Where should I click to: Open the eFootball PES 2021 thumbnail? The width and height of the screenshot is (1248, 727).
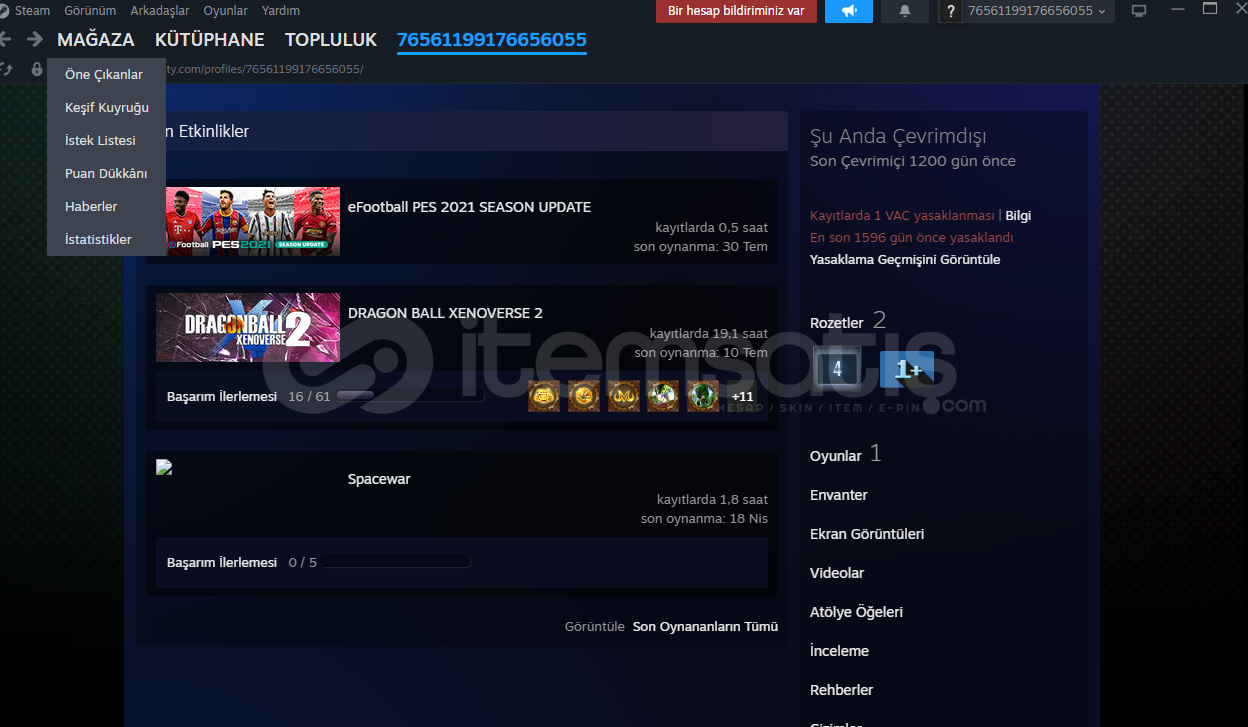tap(253, 221)
